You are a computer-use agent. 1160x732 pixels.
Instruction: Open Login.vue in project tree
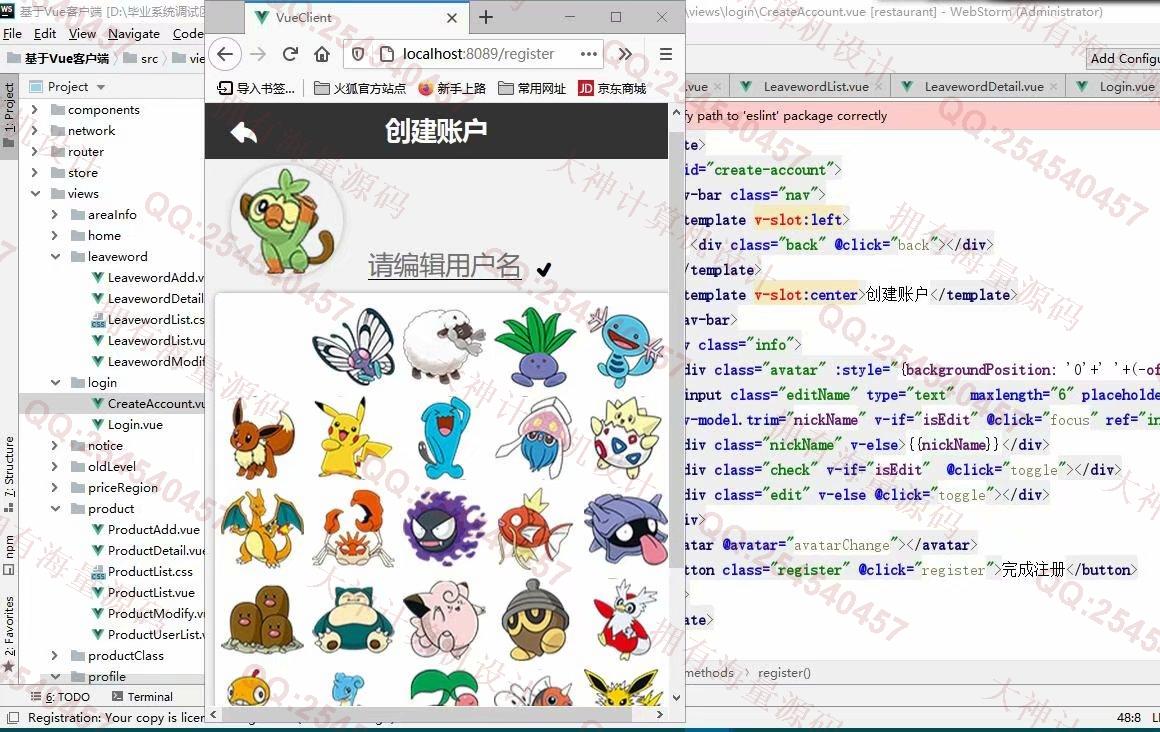coord(127,424)
